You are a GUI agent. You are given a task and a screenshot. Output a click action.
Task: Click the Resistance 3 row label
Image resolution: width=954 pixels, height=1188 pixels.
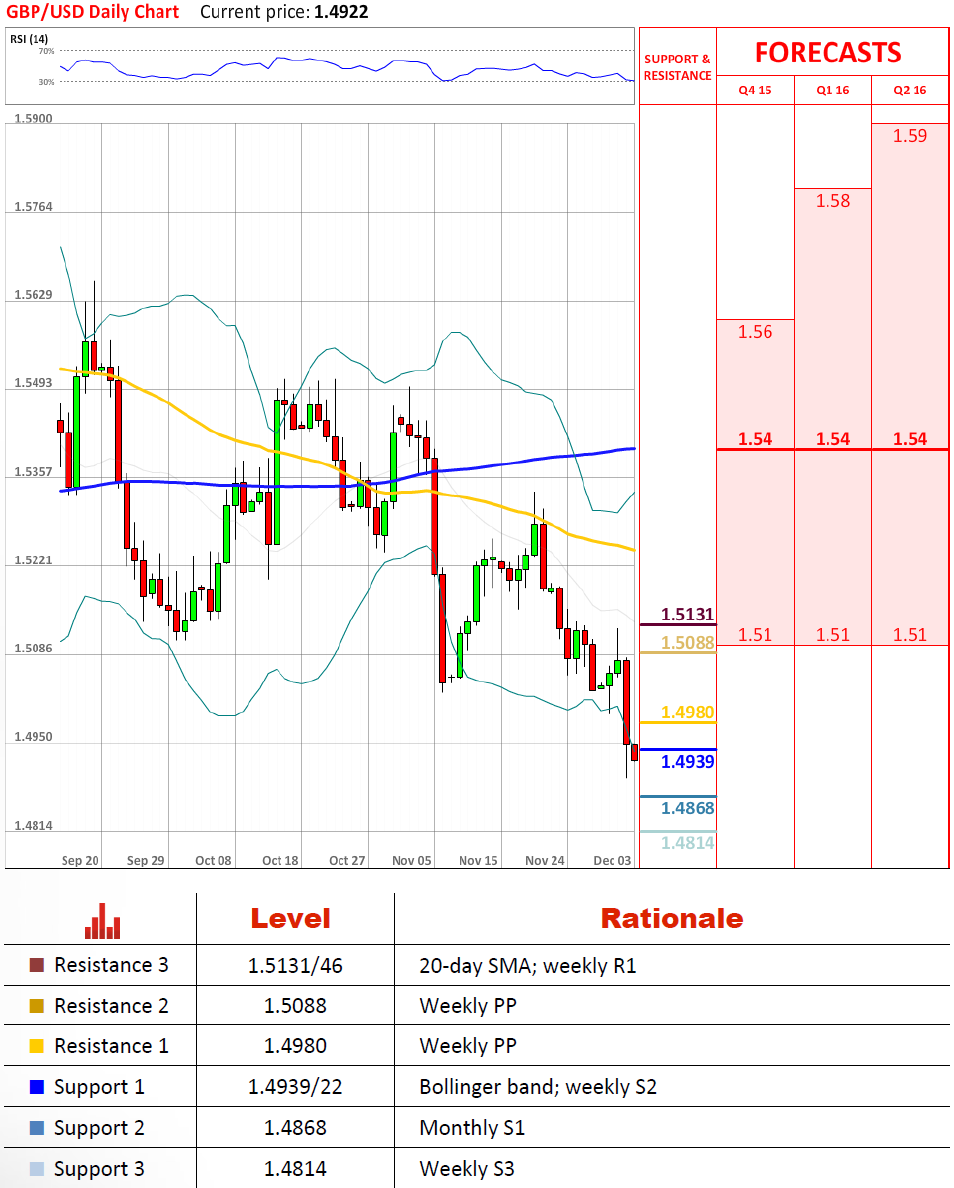[111, 965]
